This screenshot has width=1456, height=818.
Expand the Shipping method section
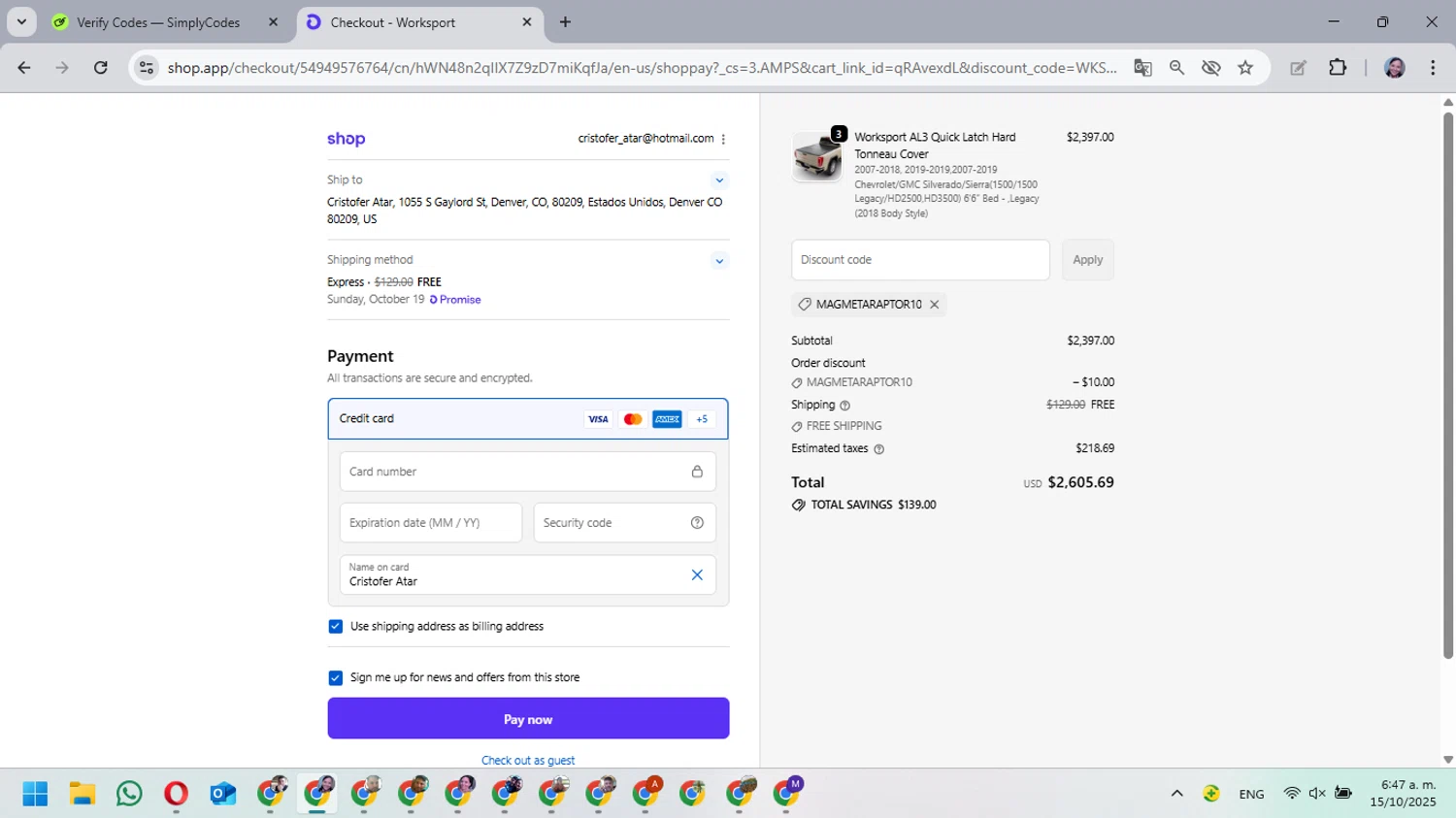pos(719,261)
